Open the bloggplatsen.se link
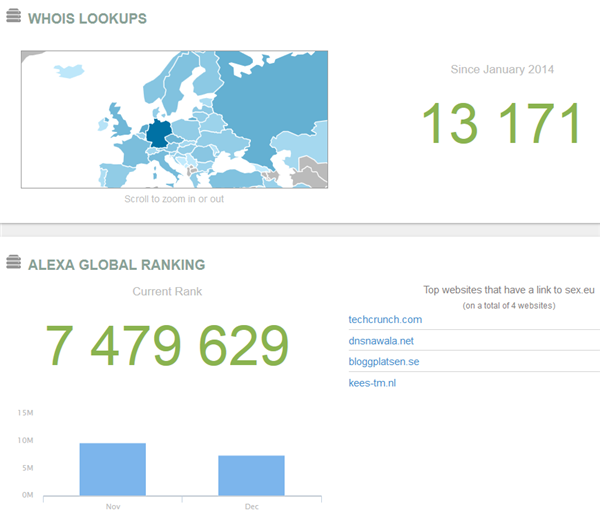The image size is (600, 516). tap(383, 362)
